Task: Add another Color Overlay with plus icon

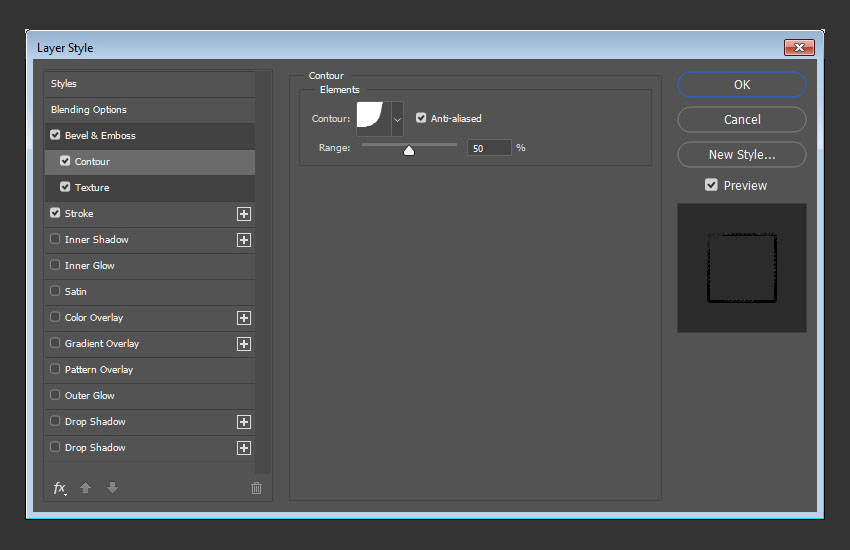Action: pos(244,318)
